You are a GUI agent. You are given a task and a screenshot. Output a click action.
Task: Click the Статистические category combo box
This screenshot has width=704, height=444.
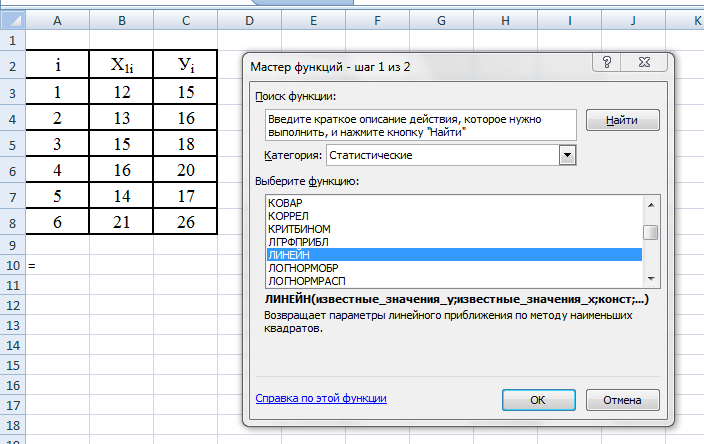451,155
